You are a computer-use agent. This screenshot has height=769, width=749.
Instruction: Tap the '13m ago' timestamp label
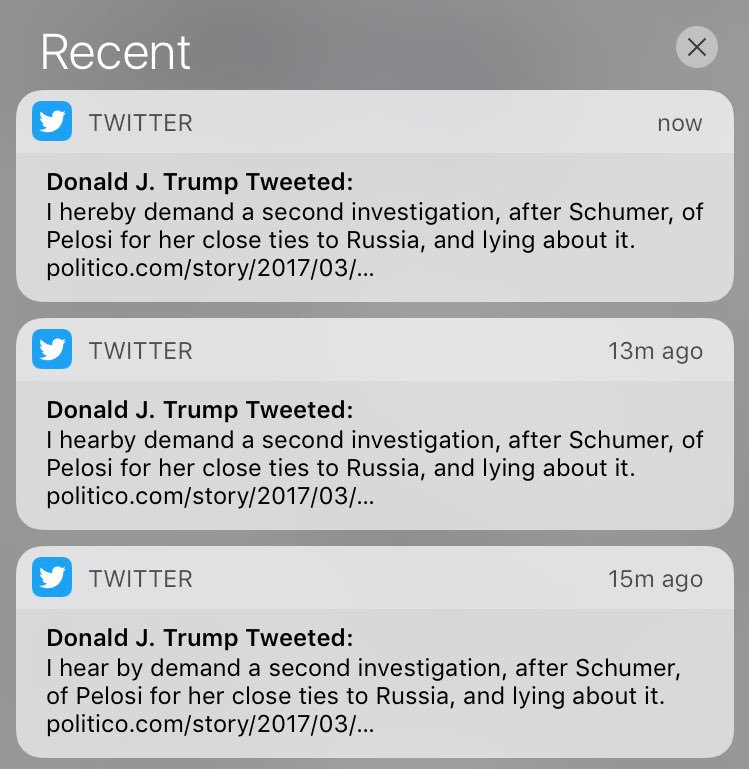[x=656, y=351]
